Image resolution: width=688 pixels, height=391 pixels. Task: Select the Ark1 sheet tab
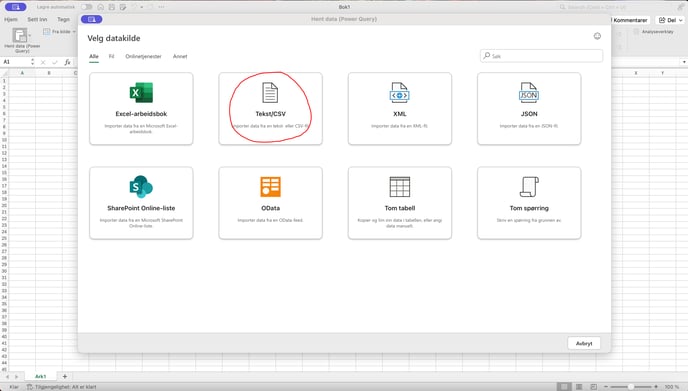(40, 377)
